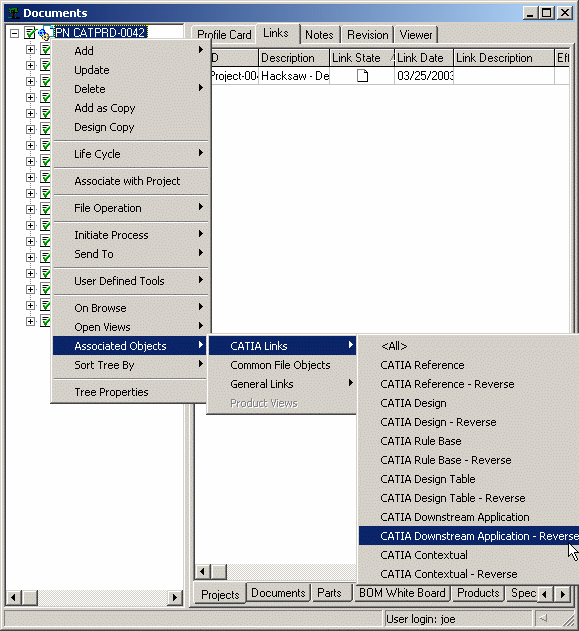Click the product icon beside PN CATPRD-0042
Screen dimensions: 579x631
click(x=45, y=33)
